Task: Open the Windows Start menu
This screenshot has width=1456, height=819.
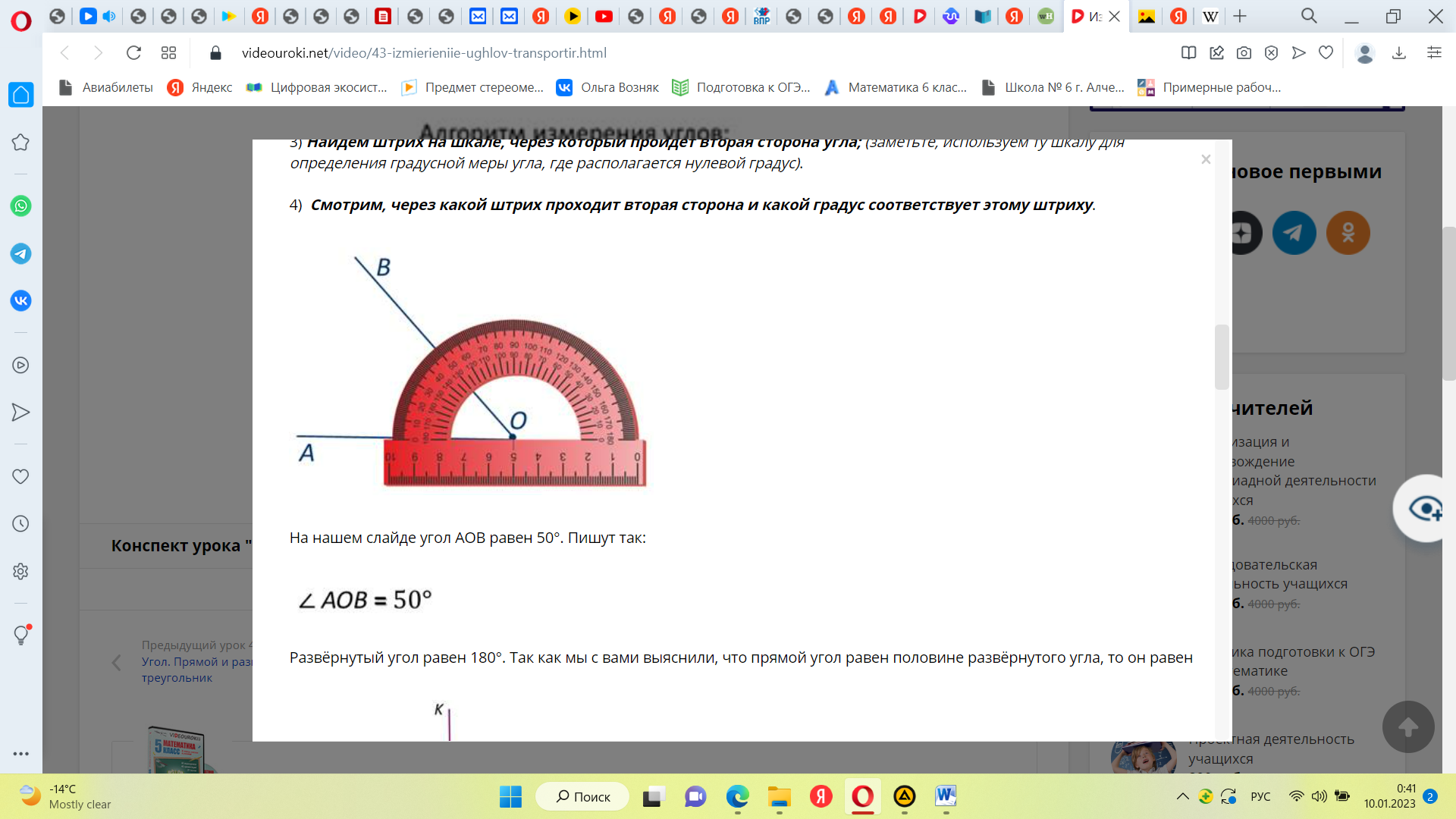Action: coord(510,796)
